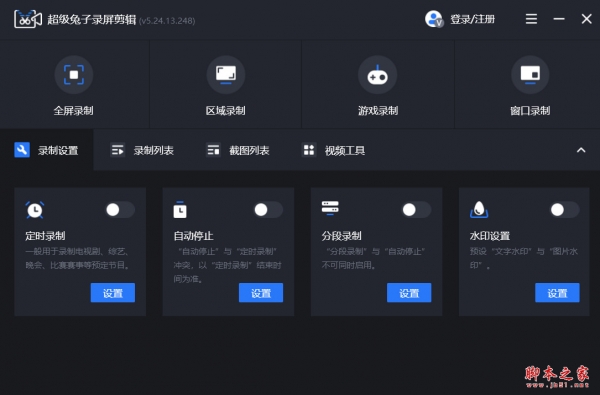Screen dimensions: 600x395
Task: Click 设置 button under 定时录制
Action: pos(113,293)
